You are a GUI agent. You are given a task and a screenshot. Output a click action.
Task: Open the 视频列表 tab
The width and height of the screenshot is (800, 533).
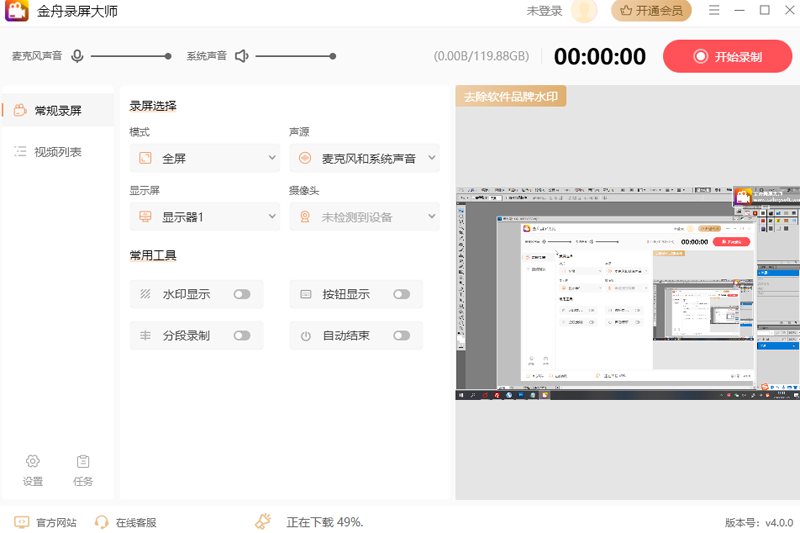pyautogui.click(x=58, y=152)
